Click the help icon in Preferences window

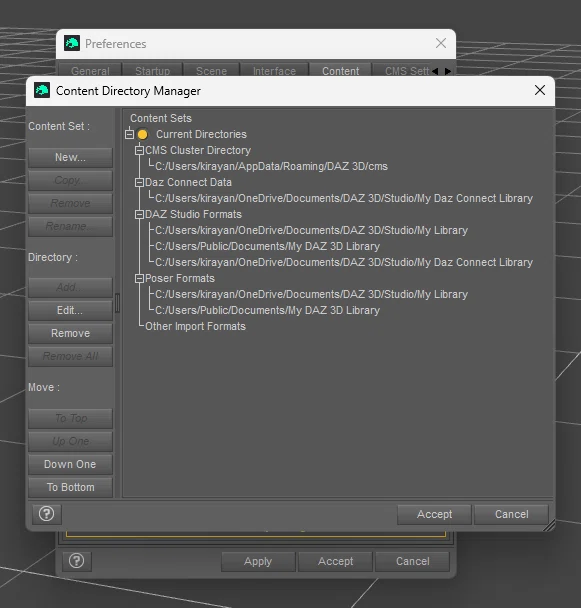(x=76, y=561)
